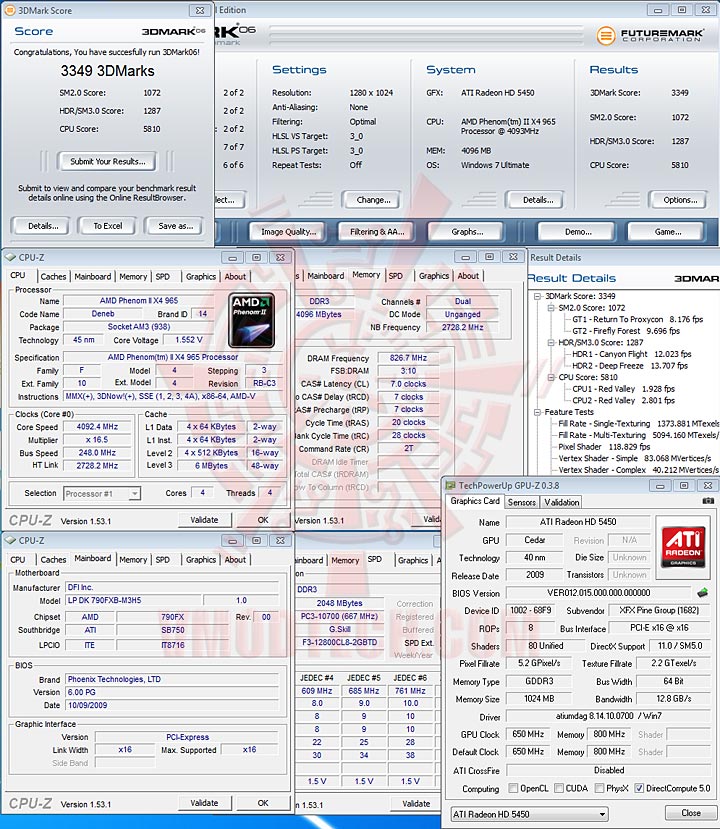Click To Excel button in Score dialog
The image size is (720, 829).
[x=107, y=226]
